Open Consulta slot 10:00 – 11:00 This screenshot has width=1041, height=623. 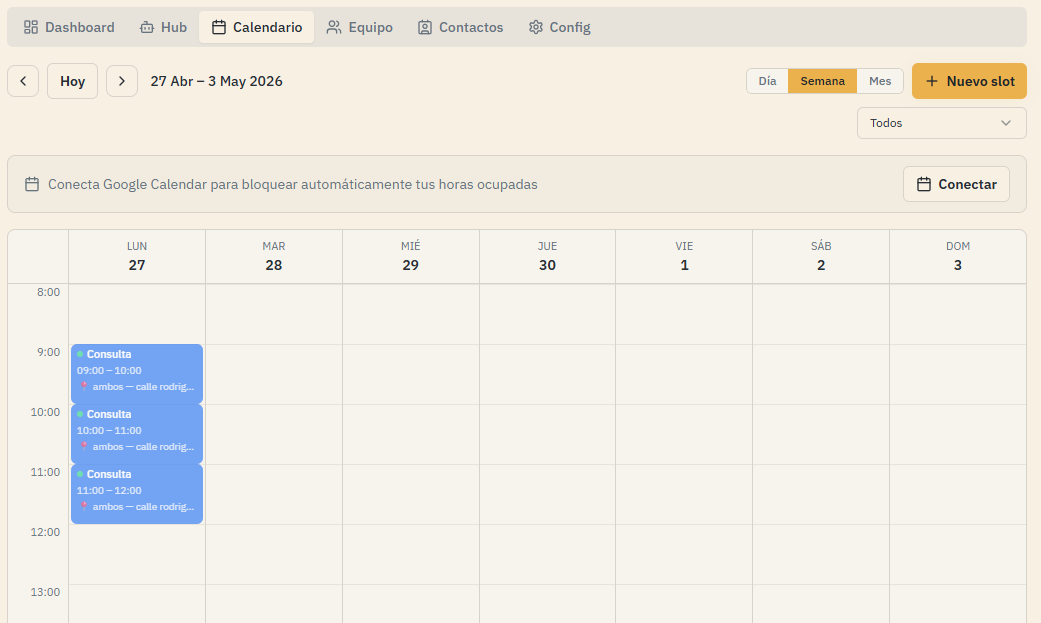click(x=137, y=434)
